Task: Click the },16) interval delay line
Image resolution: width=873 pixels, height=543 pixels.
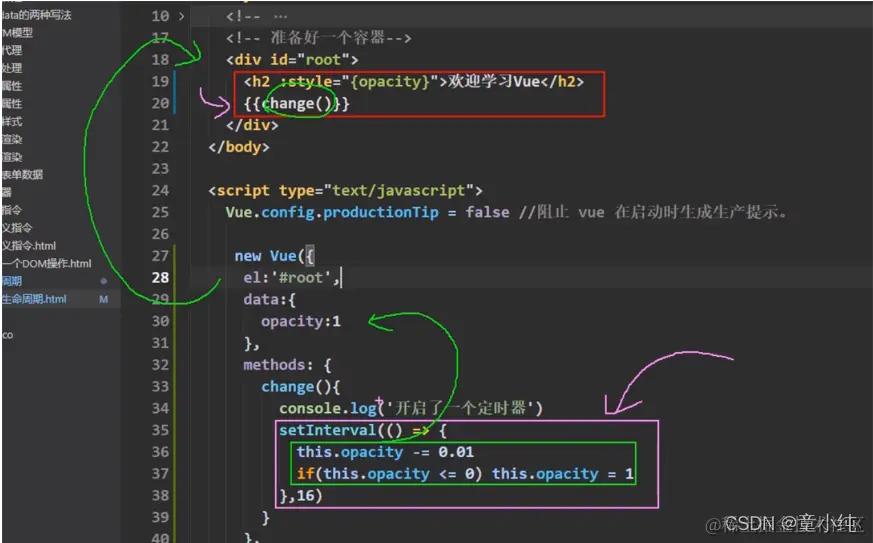Action: pos(301,495)
